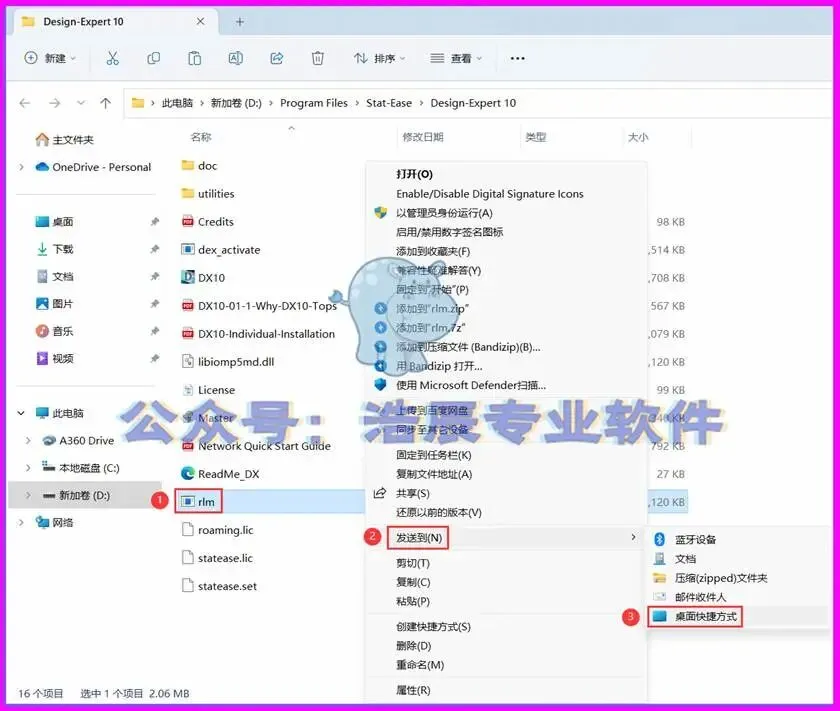This screenshot has height=711, width=840.
Task: Expand A360 Drive tree node
Action: point(28,440)
